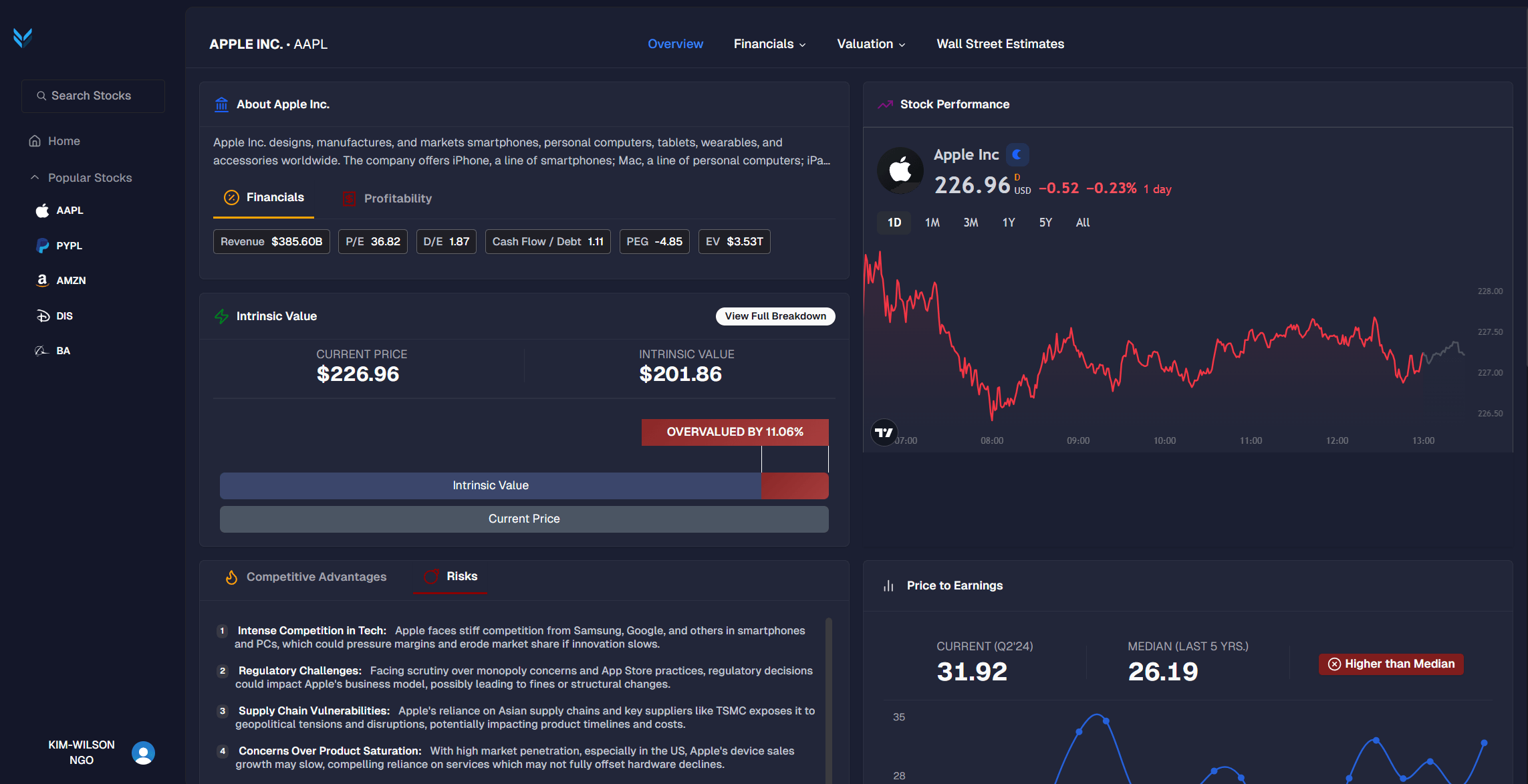Select 1M chart range
This screenshot has height=784, width=1528.
[932, 223]
